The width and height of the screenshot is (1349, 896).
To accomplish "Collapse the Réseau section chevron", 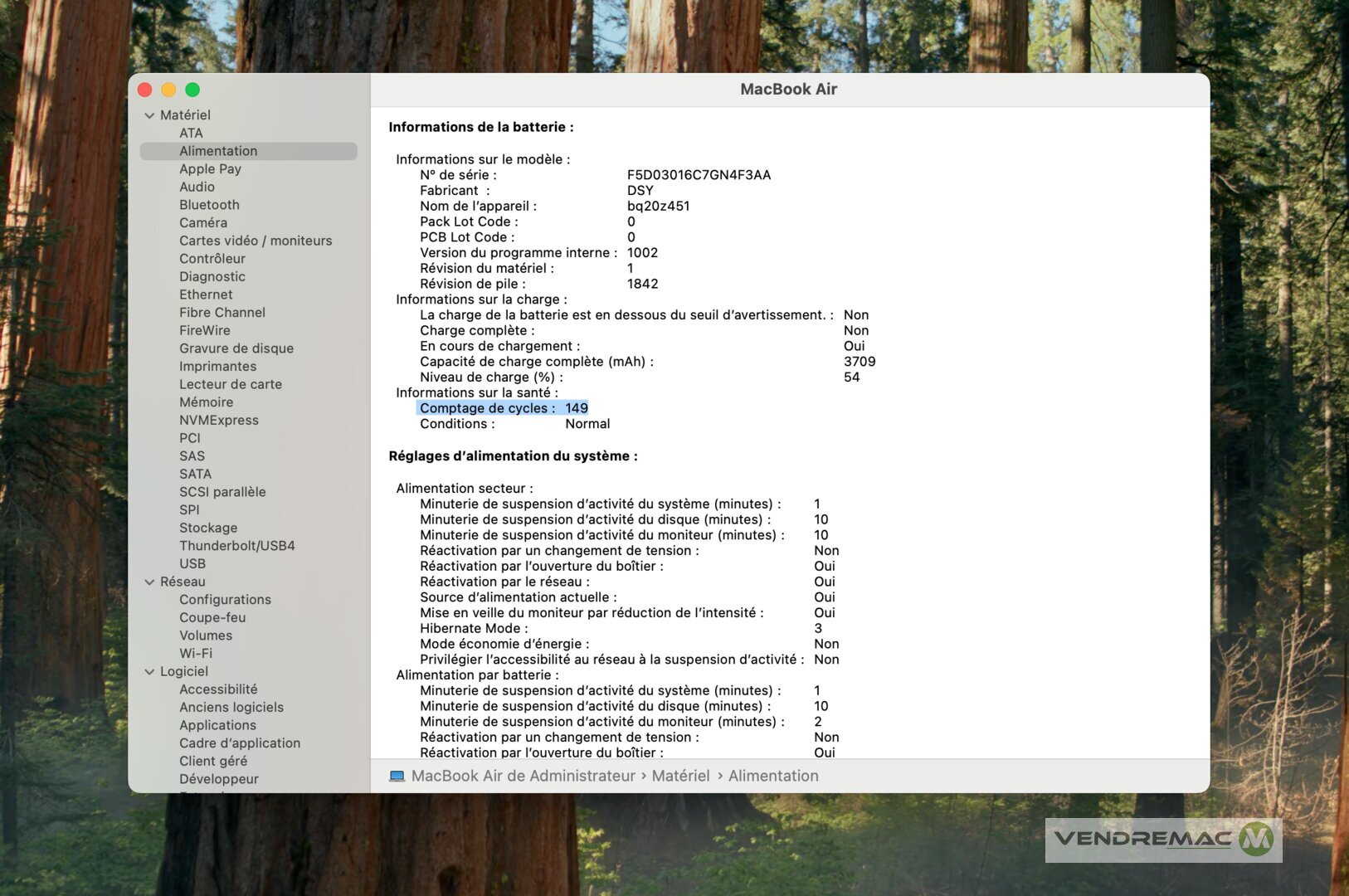I will coord(149,582).
